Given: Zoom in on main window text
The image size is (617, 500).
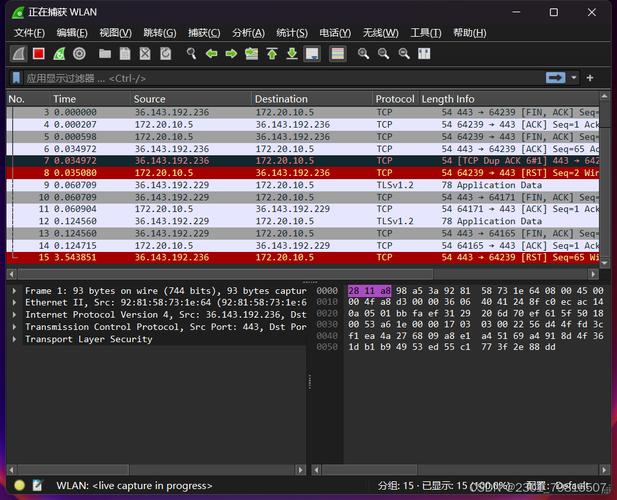Looking at the screenshot, I should [x=363, y=54].
